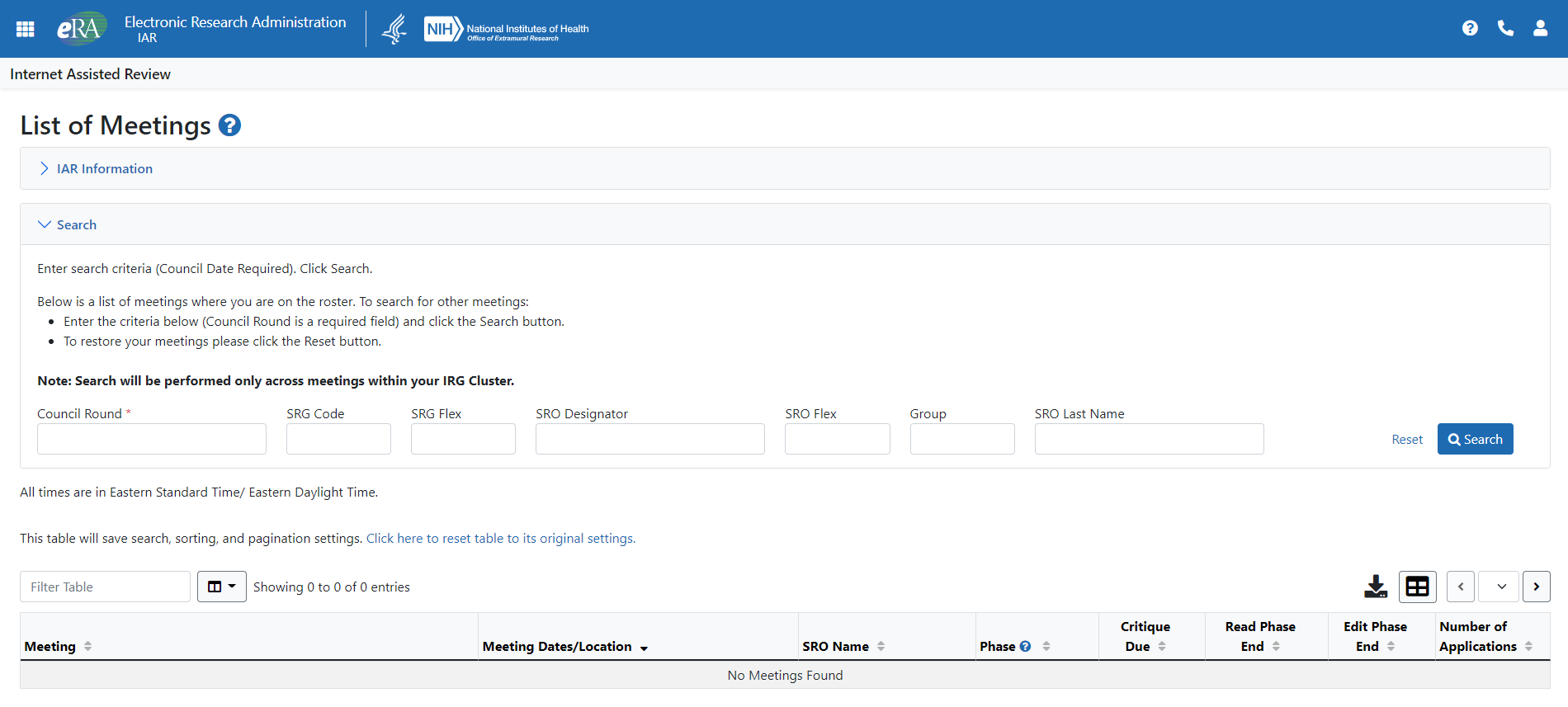The width and height of the screenshot is (1568, 707).
Task: Switch table grid view icon
Action: (x=1418, y=587)
